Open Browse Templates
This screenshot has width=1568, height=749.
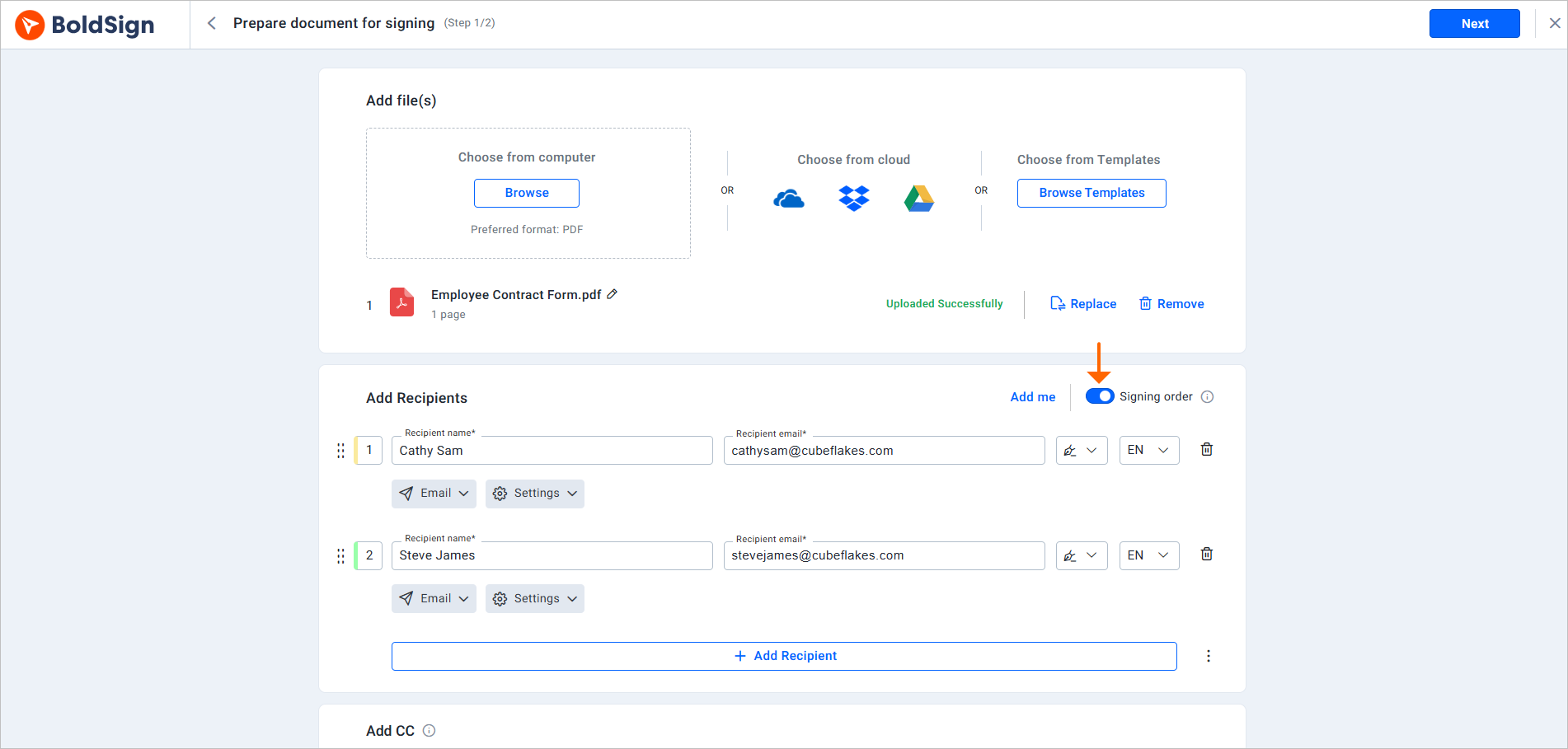[x=1091, y=193]
